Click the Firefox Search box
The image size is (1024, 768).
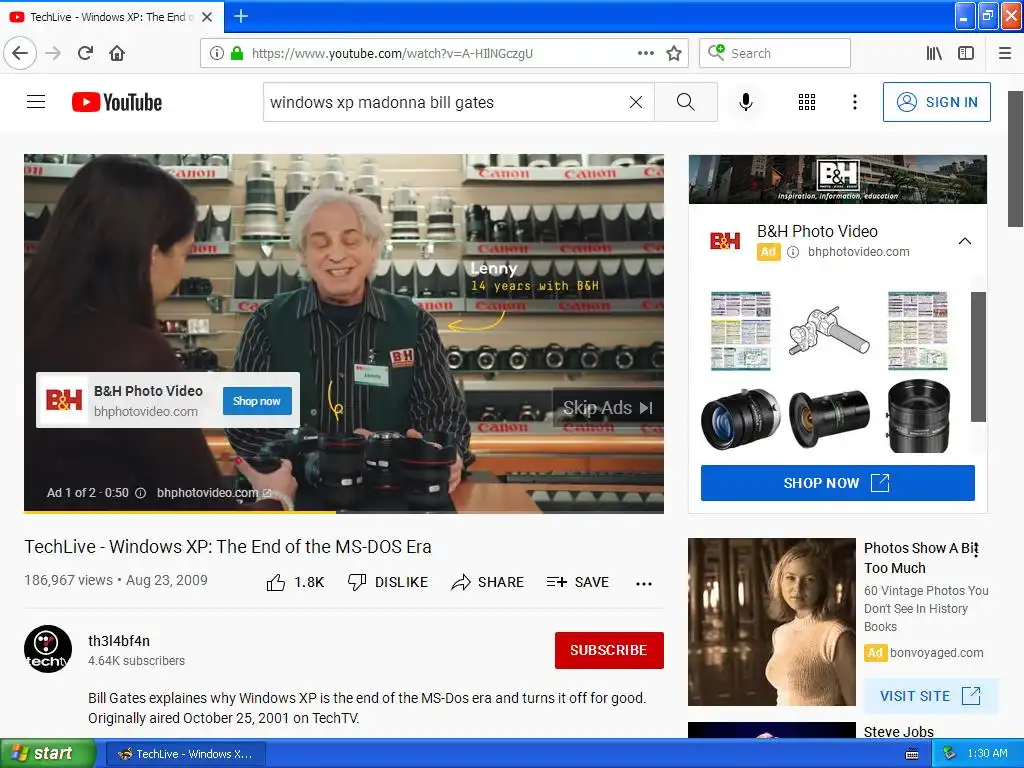coord(775,53)
